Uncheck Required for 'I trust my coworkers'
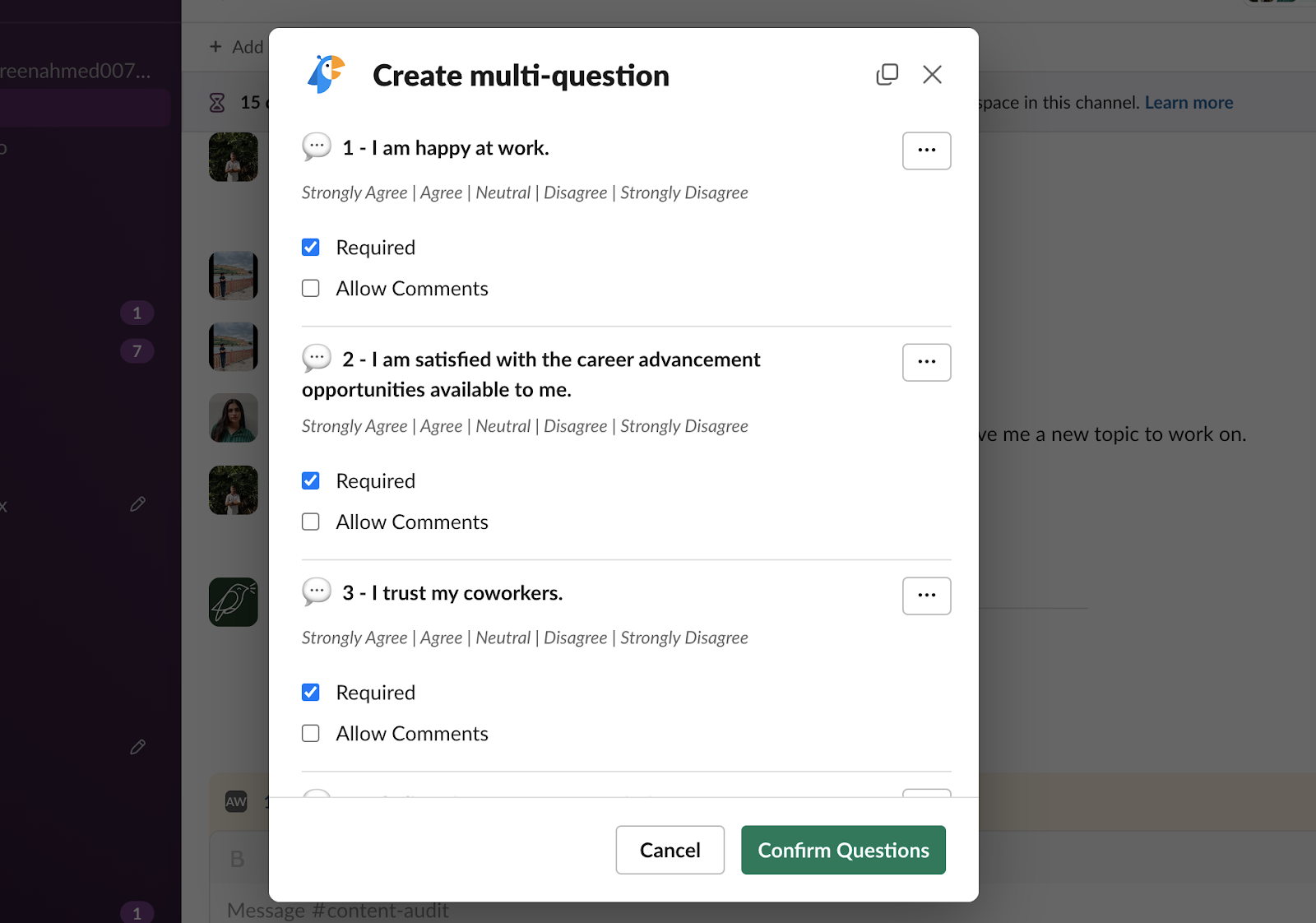 tap(311, 693)
